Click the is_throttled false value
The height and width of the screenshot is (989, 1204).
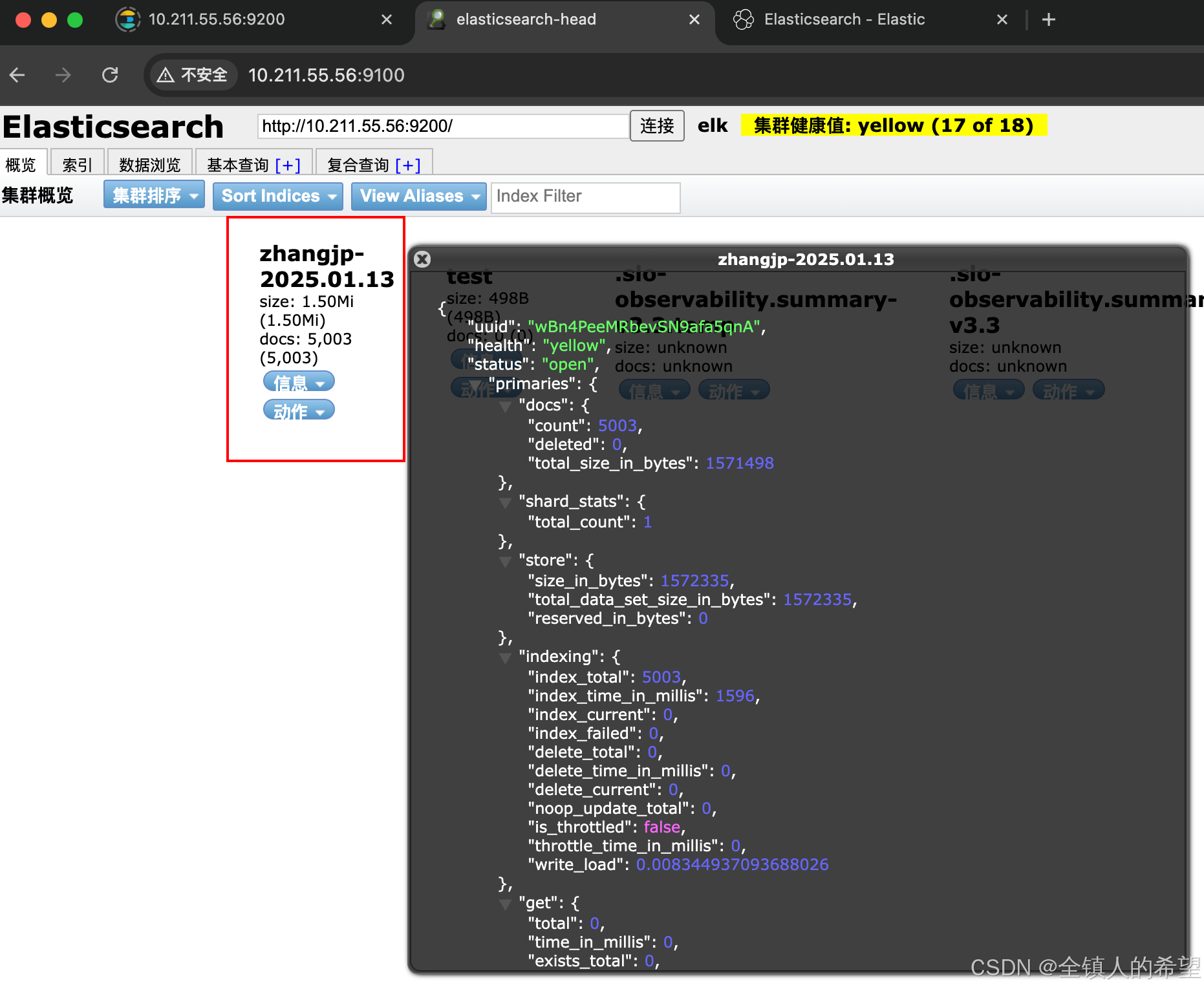coord(661,827)
